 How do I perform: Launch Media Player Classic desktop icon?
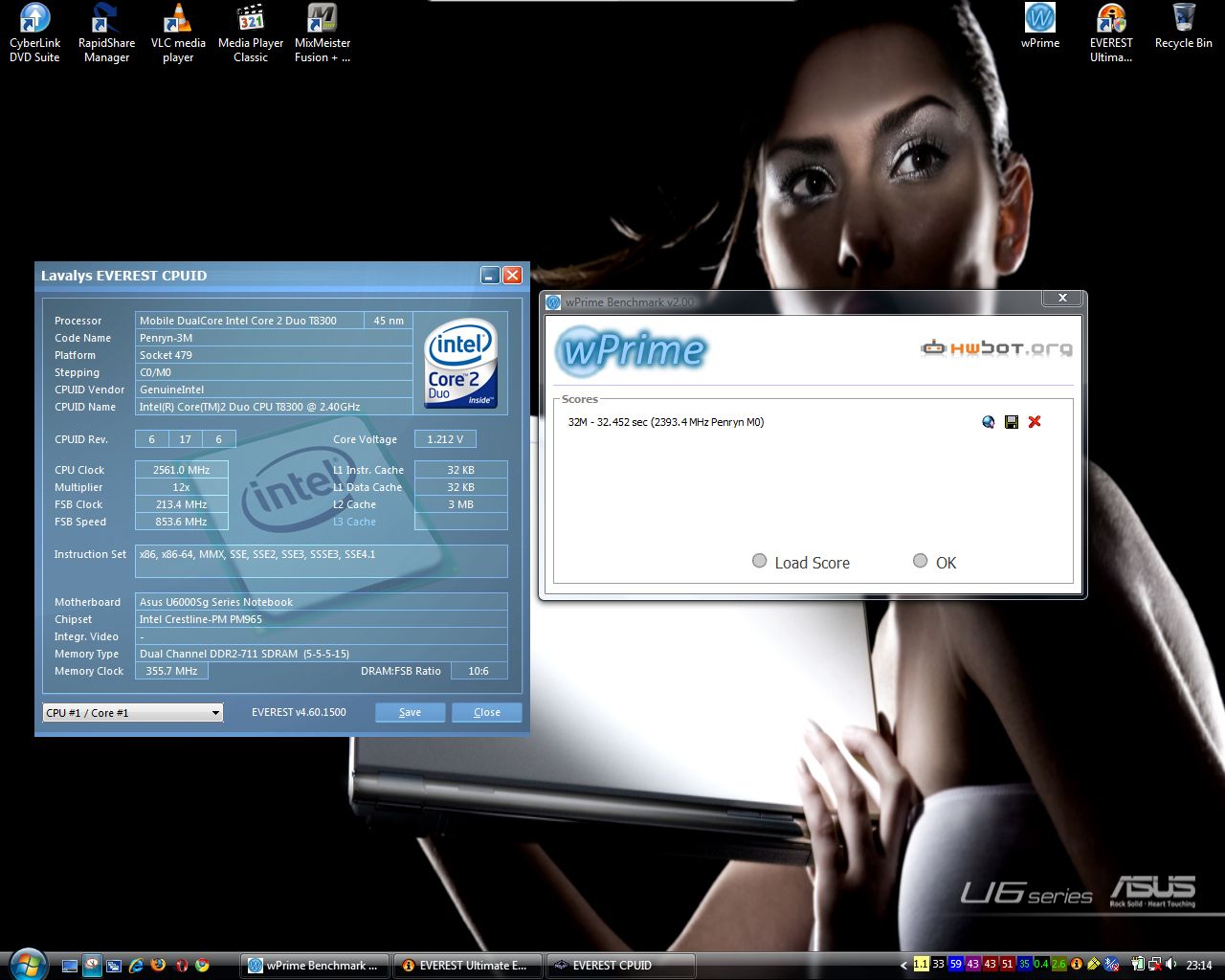pos(251,33)
